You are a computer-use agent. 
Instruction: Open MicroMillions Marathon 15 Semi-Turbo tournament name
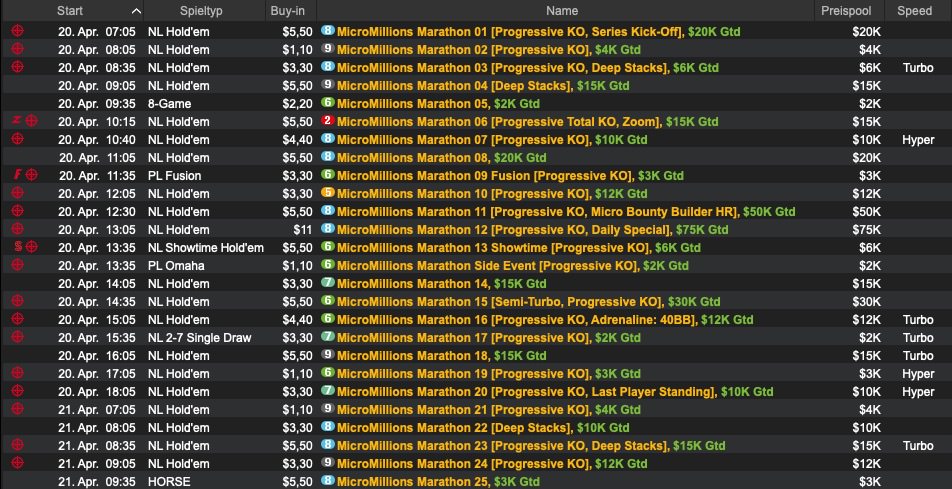click(528, 301)
